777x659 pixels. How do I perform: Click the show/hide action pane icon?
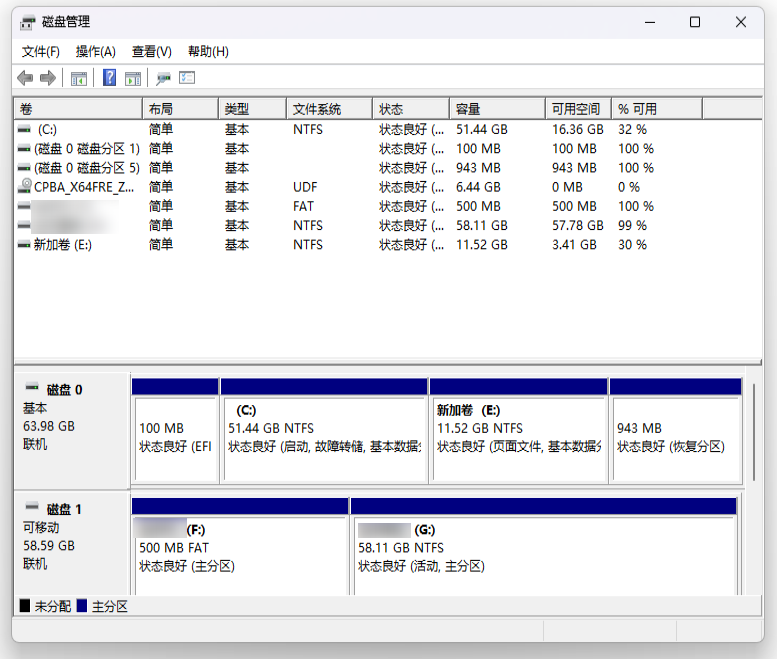tap(133, 78)
